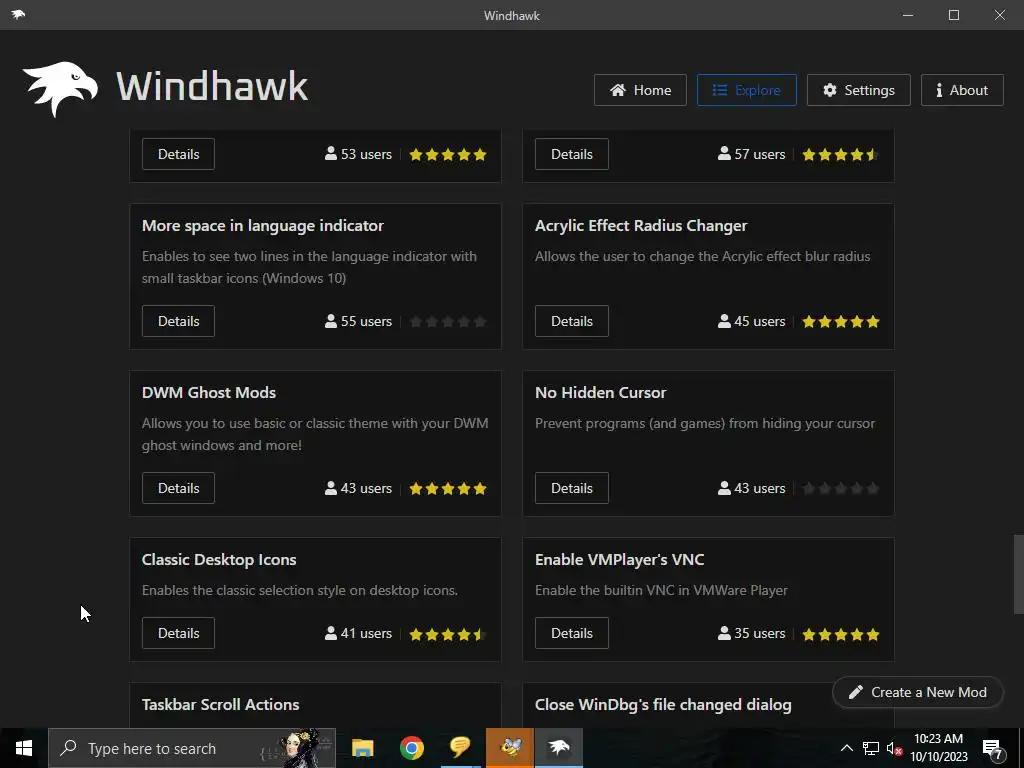Image resolution: width=1024 pixels, height=768 pixels.
Task: Open the About tab
Action: click(x=962, y=90)
